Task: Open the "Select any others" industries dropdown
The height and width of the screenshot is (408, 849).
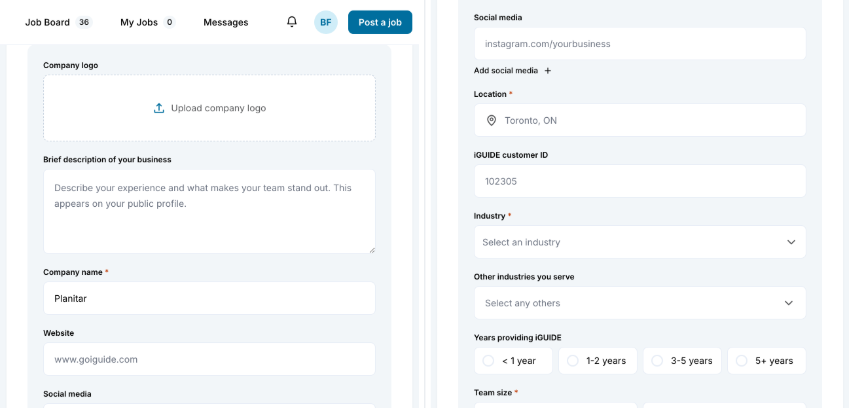Action: (x=640, y=303)
